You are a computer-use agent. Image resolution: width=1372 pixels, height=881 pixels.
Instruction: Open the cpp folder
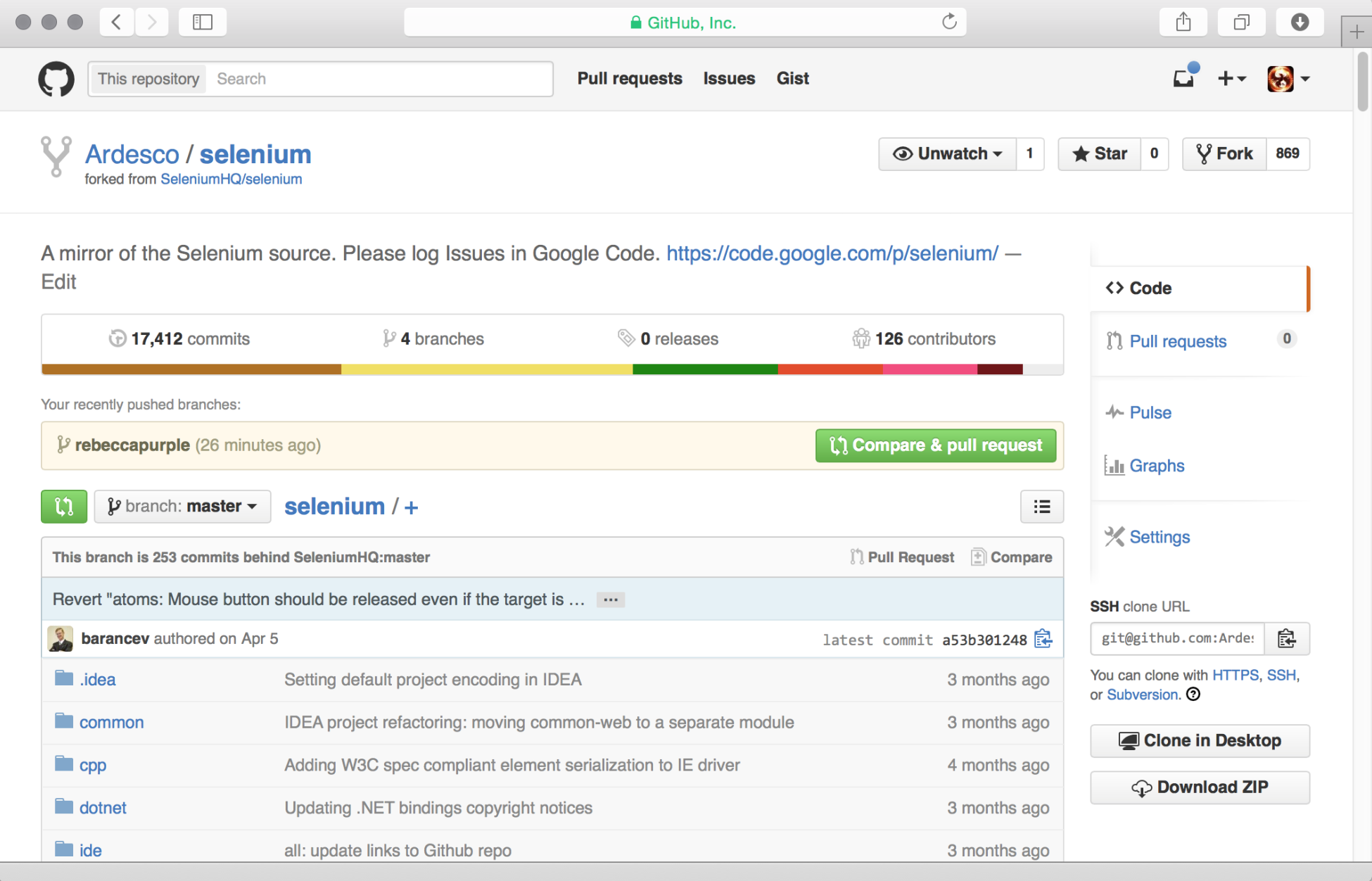[x=93, y=766]
